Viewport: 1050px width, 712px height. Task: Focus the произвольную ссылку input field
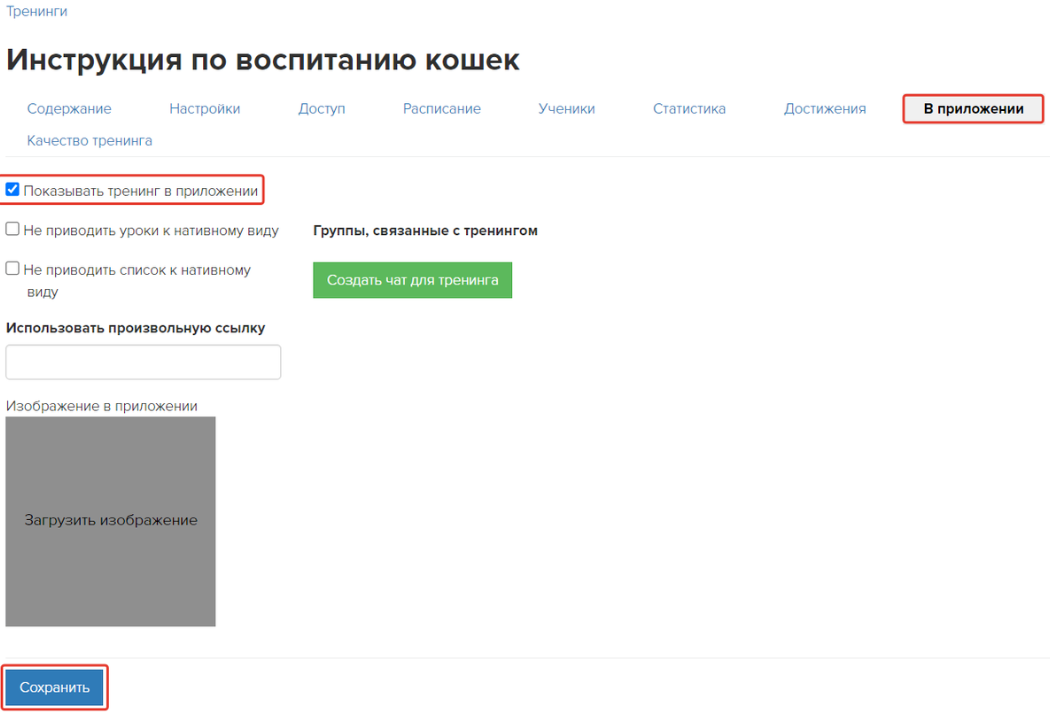point(143,362)
